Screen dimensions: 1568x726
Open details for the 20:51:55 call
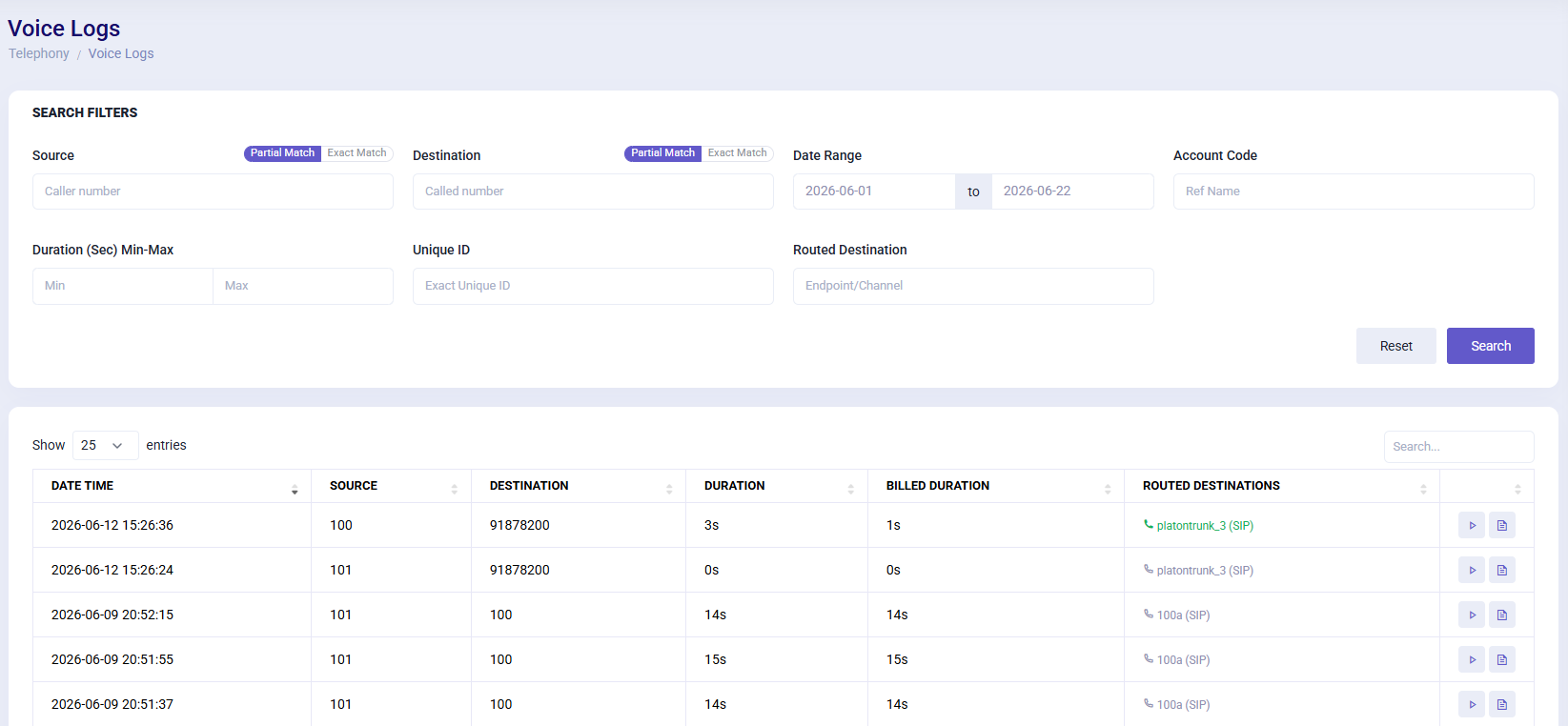click(1502, 659)
